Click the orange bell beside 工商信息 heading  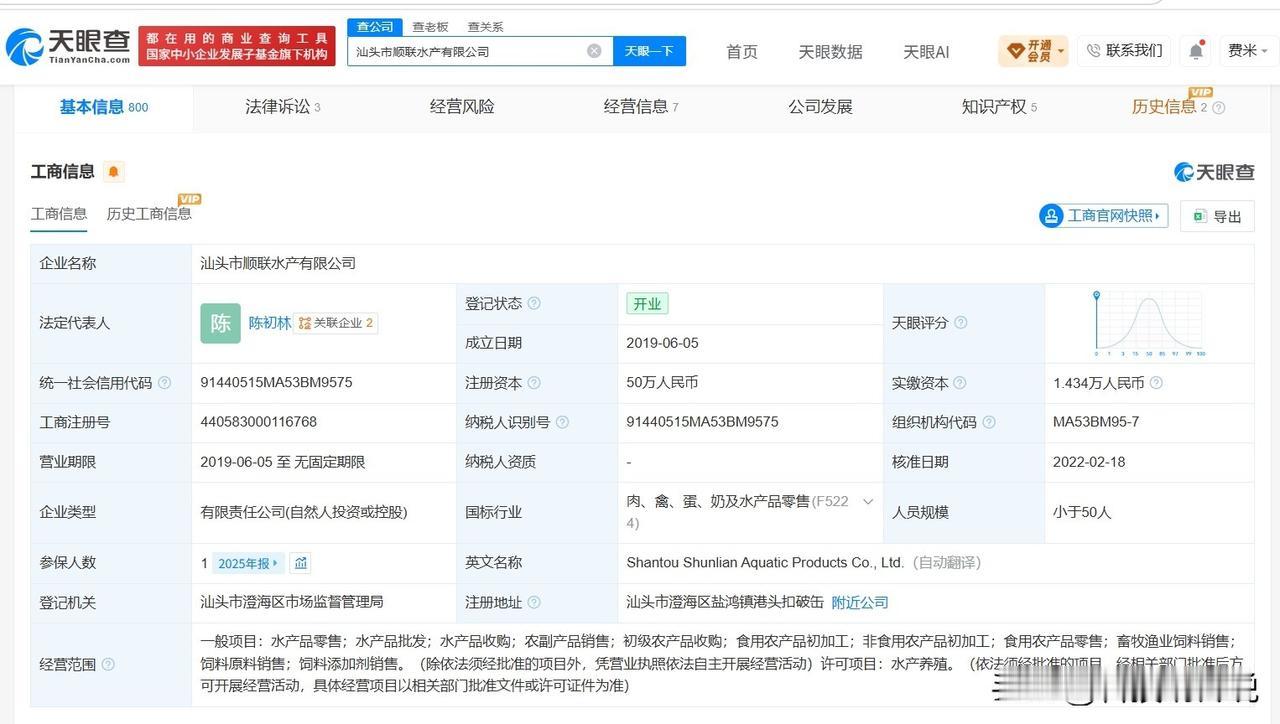click(114, 172)
